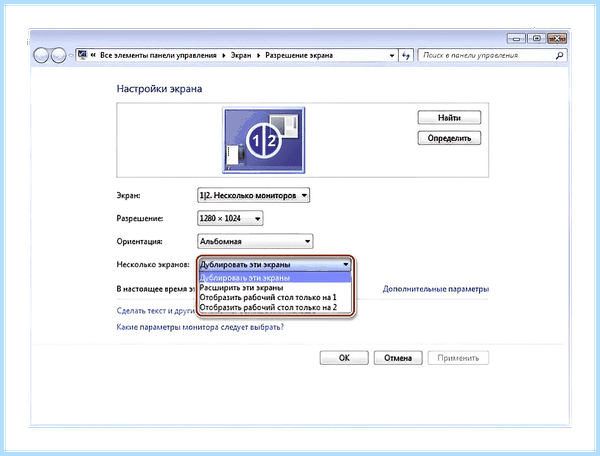This screenshot has height=456, width=600.
Task: Click the 'Применить' button
Action: tap(458, 358)
